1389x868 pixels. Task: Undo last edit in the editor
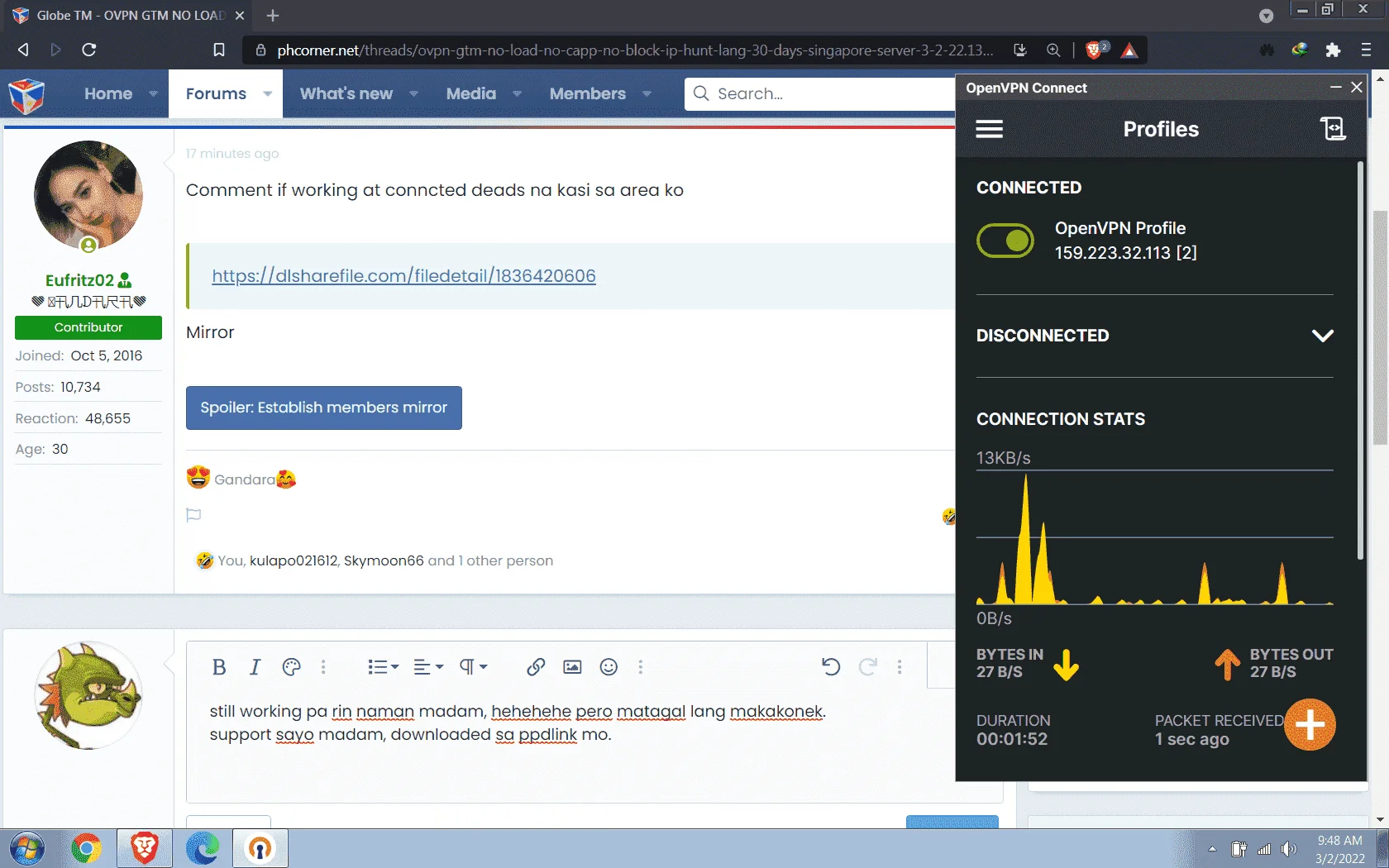831,667
